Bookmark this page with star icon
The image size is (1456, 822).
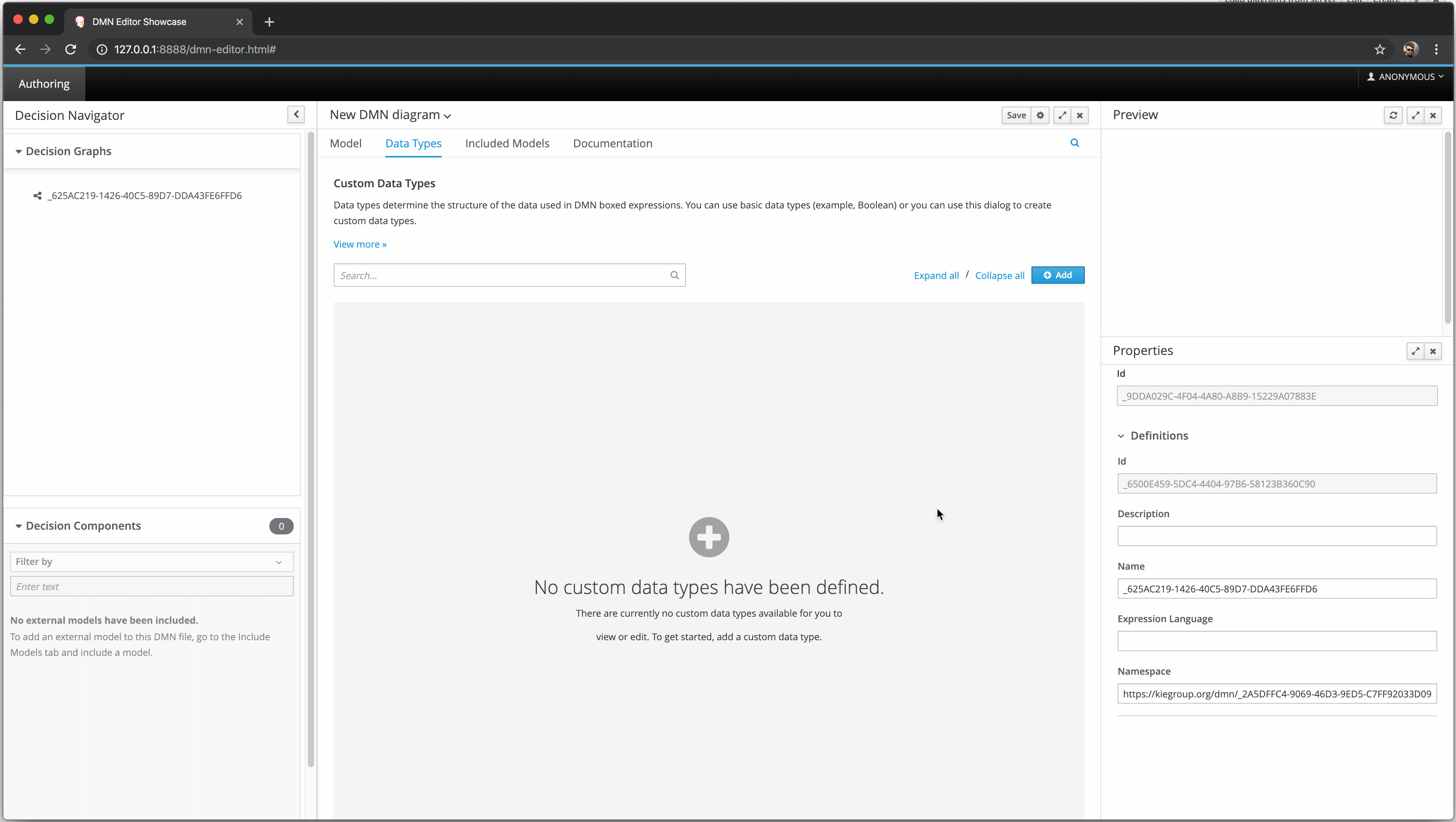tap(1380, 49)
